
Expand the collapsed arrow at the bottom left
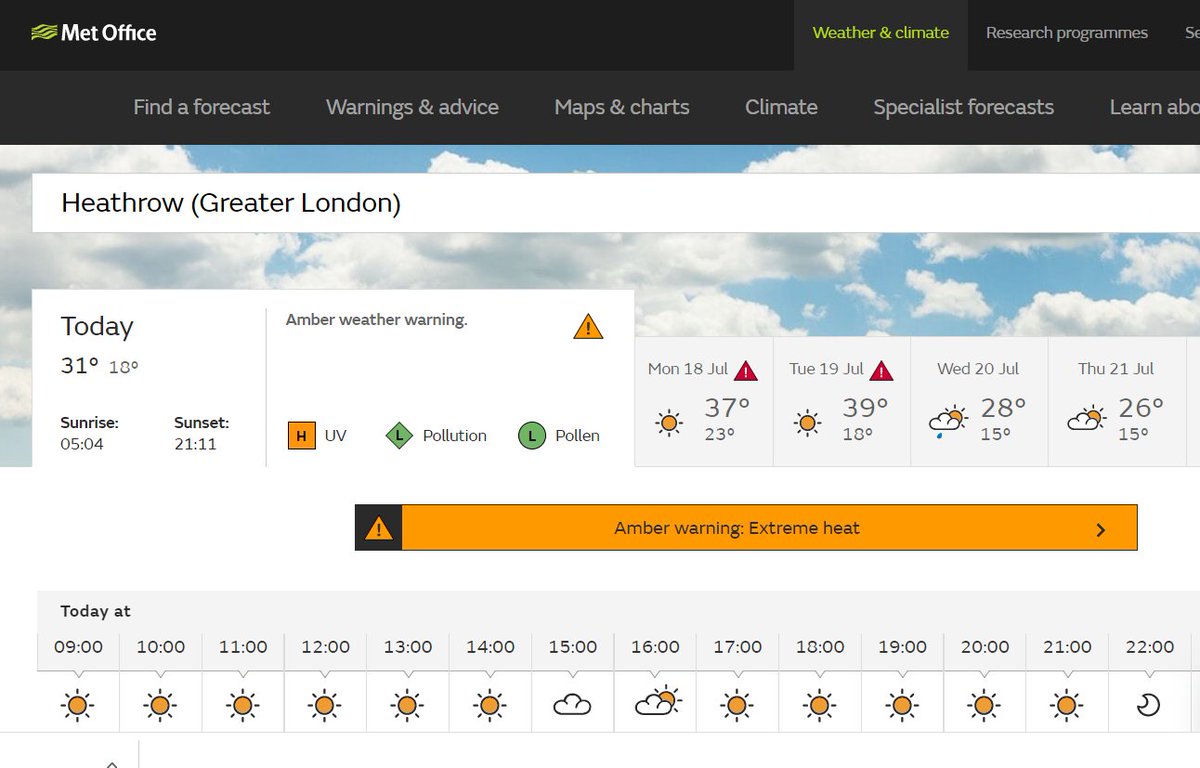112,762
